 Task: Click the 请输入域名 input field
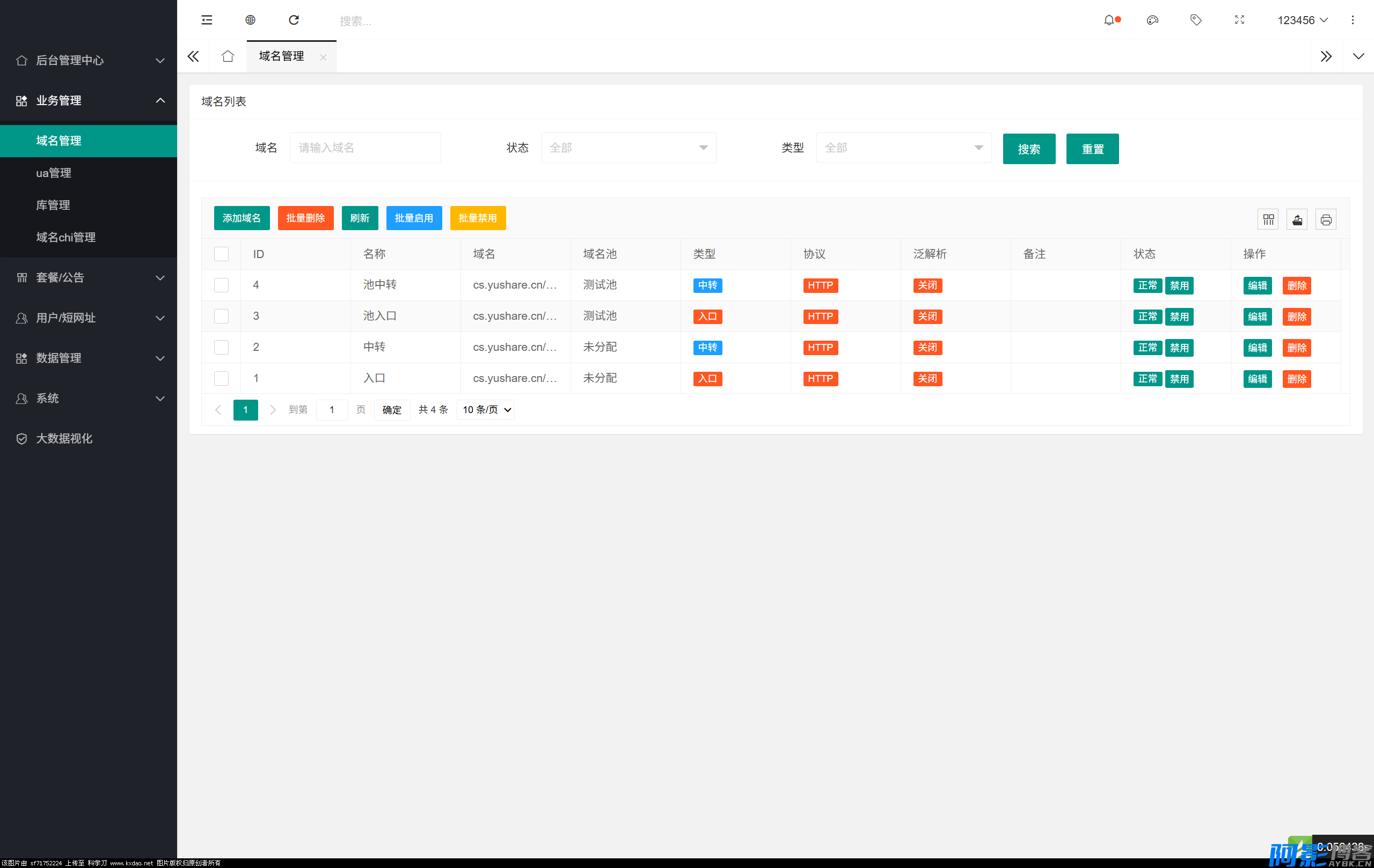[x=365, y=148]
